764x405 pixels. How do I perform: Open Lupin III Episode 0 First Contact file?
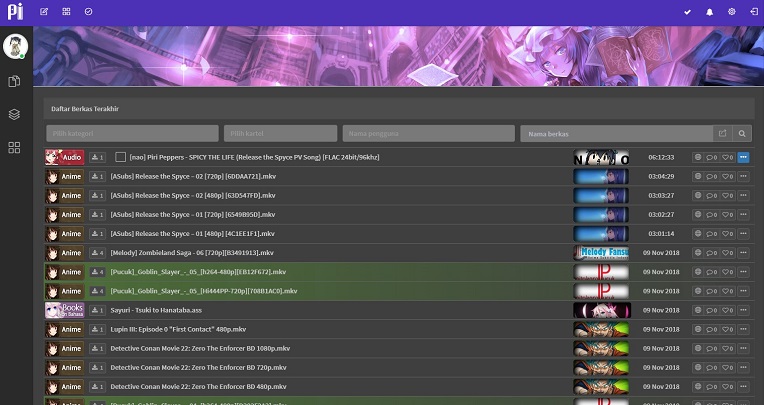tap(178, 329)
